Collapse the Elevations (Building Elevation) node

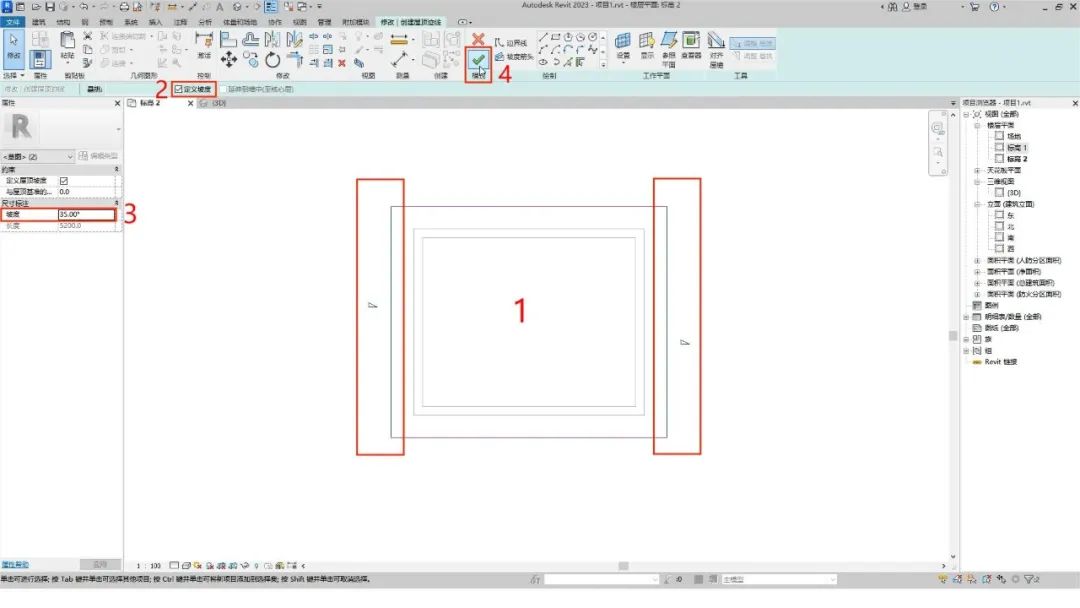[977, 205]
